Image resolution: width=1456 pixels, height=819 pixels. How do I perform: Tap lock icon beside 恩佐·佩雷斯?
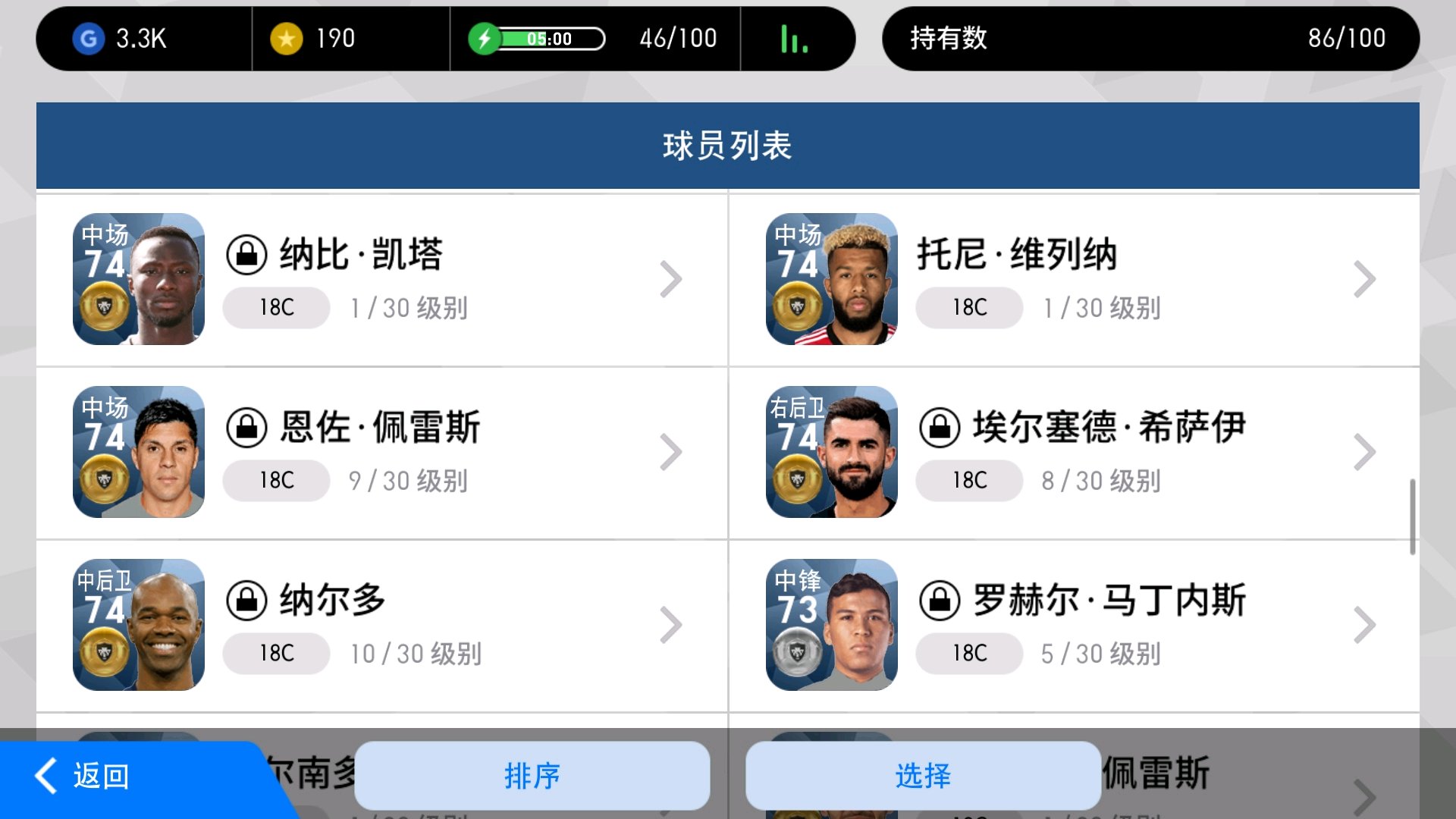[x=246, y=428]
